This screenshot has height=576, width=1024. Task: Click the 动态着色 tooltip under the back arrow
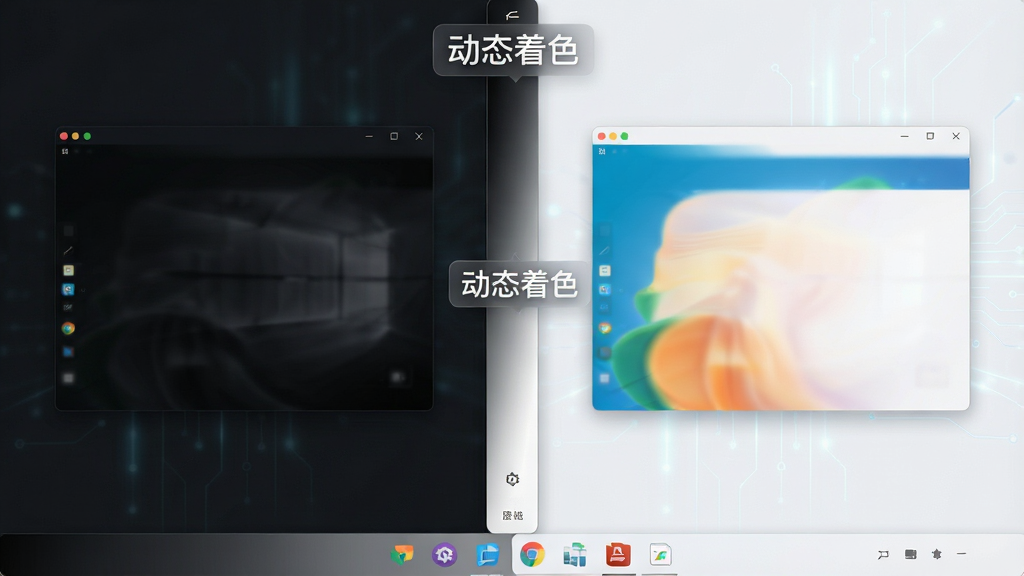[x=513, y=50]
